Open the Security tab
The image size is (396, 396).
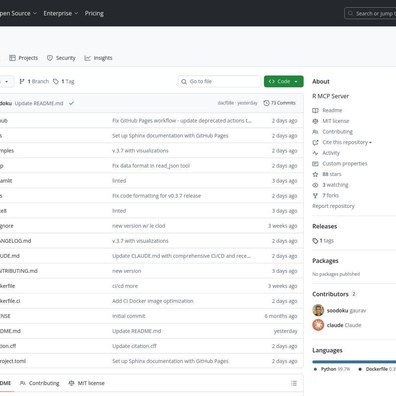[x=61, y=58]
